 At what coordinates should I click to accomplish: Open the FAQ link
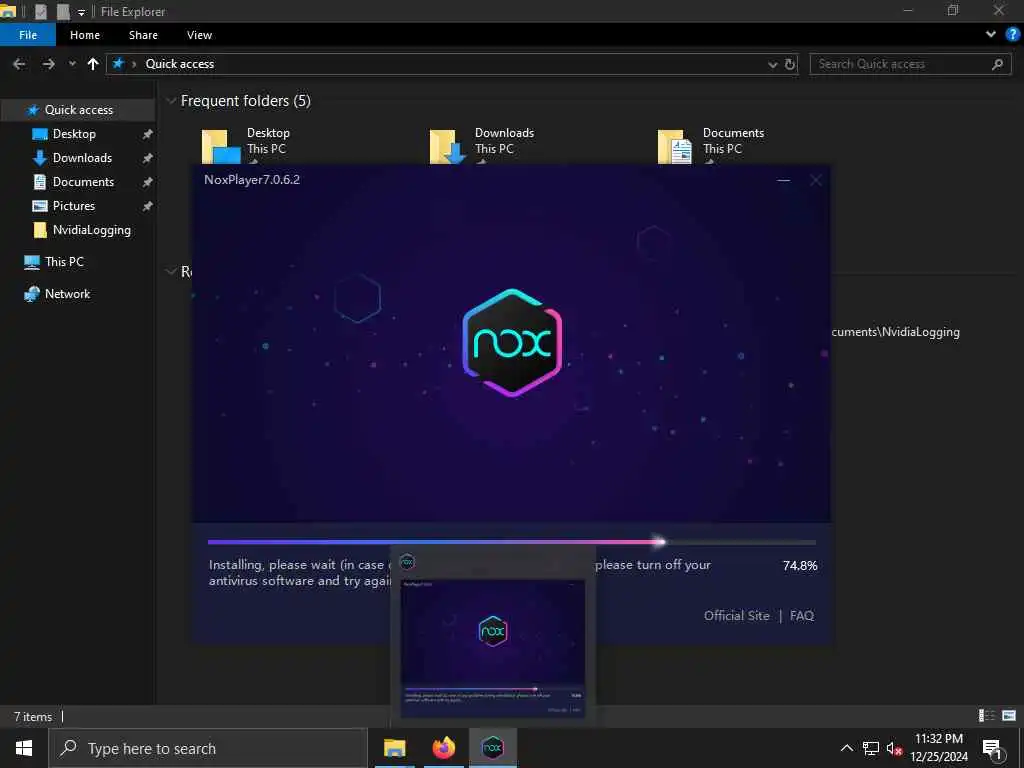pyautogui.click(x=802, y=616)
